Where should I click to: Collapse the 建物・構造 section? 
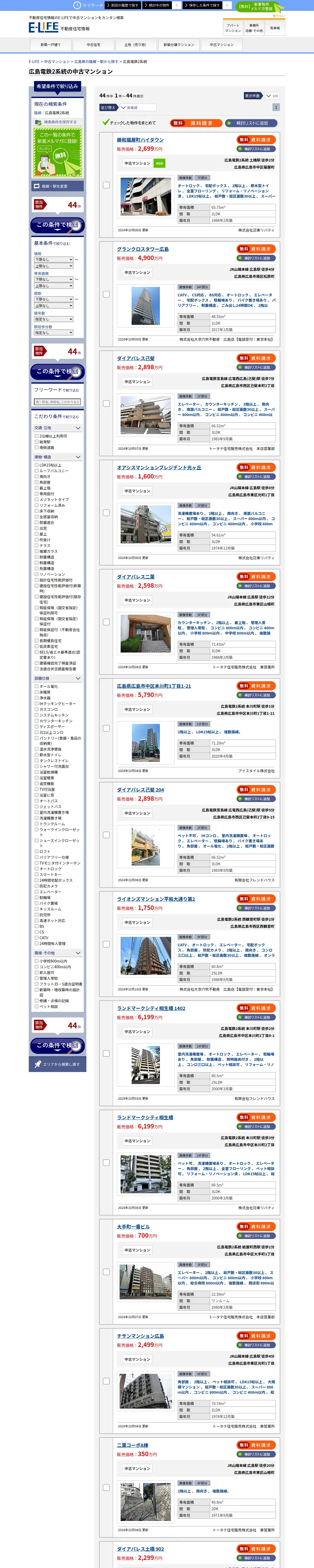click(x=57, y=457)
